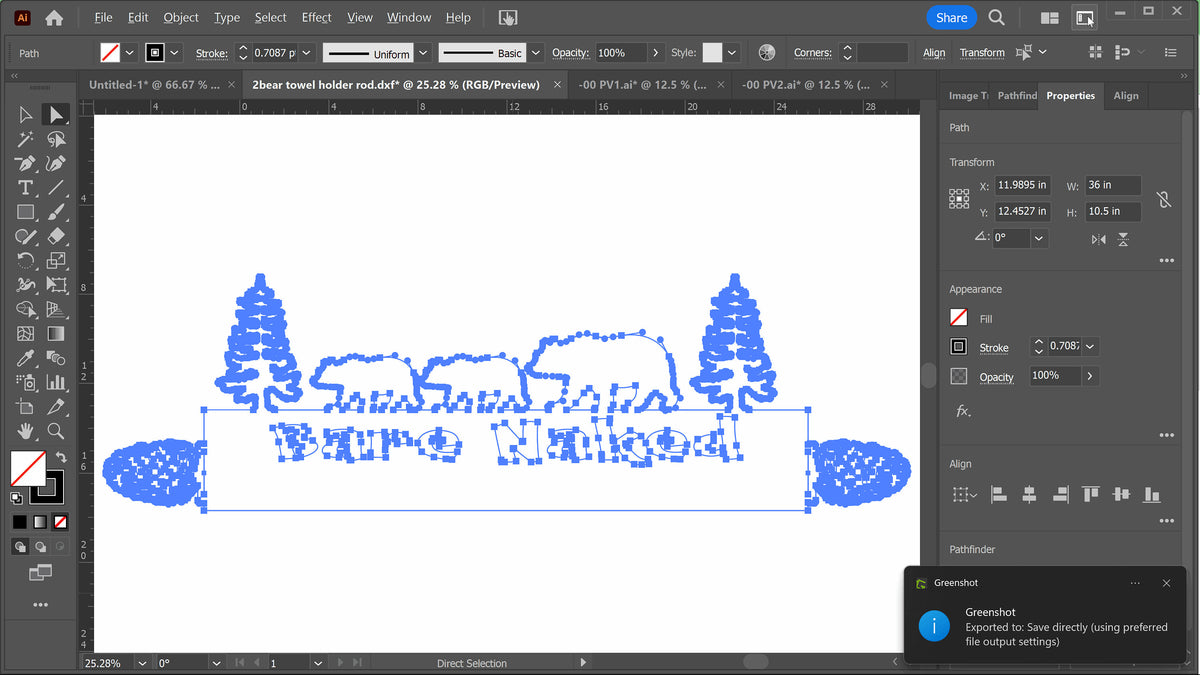This screenshot has width=1200, height=675.
Task: Select the Shape Builder tool
Action: (x=26, y=309)
